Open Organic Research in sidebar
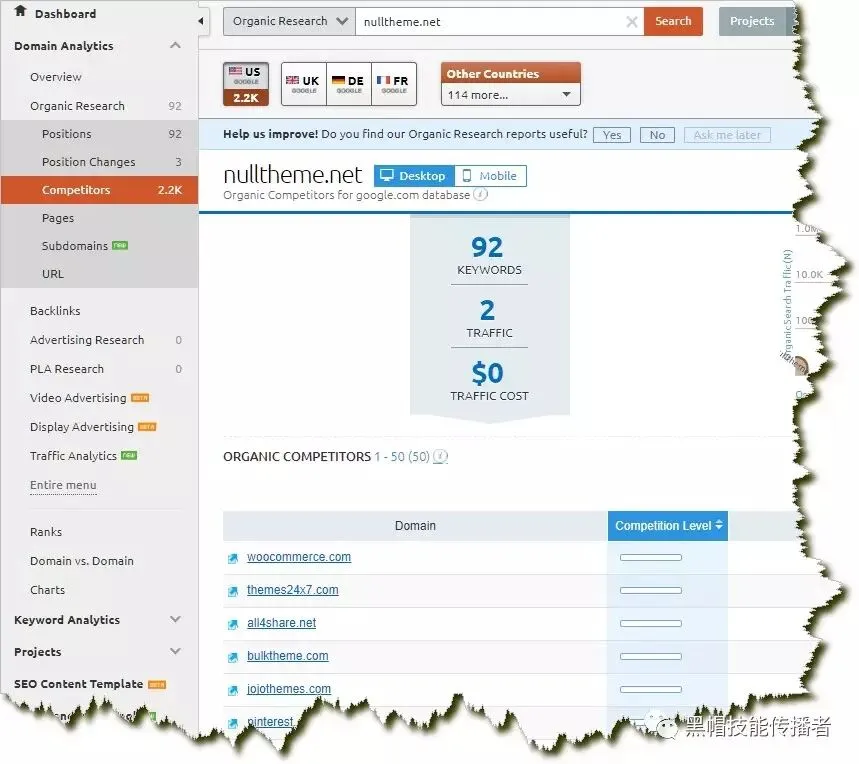Image resolution: width=859 pixels, height=764 pixels. tap(77, 106)
